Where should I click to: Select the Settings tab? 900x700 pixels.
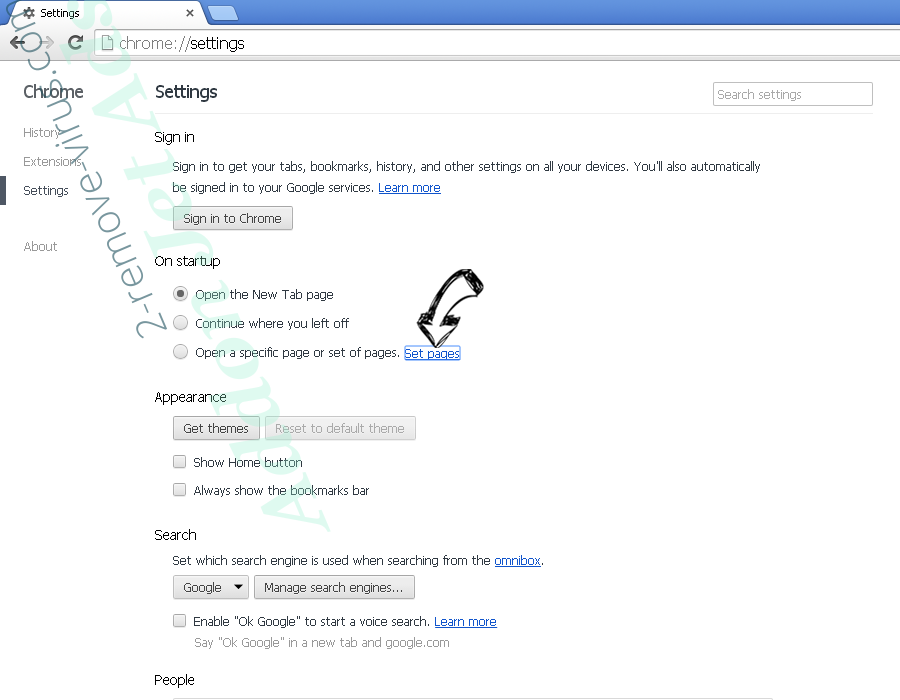point(100,13)
